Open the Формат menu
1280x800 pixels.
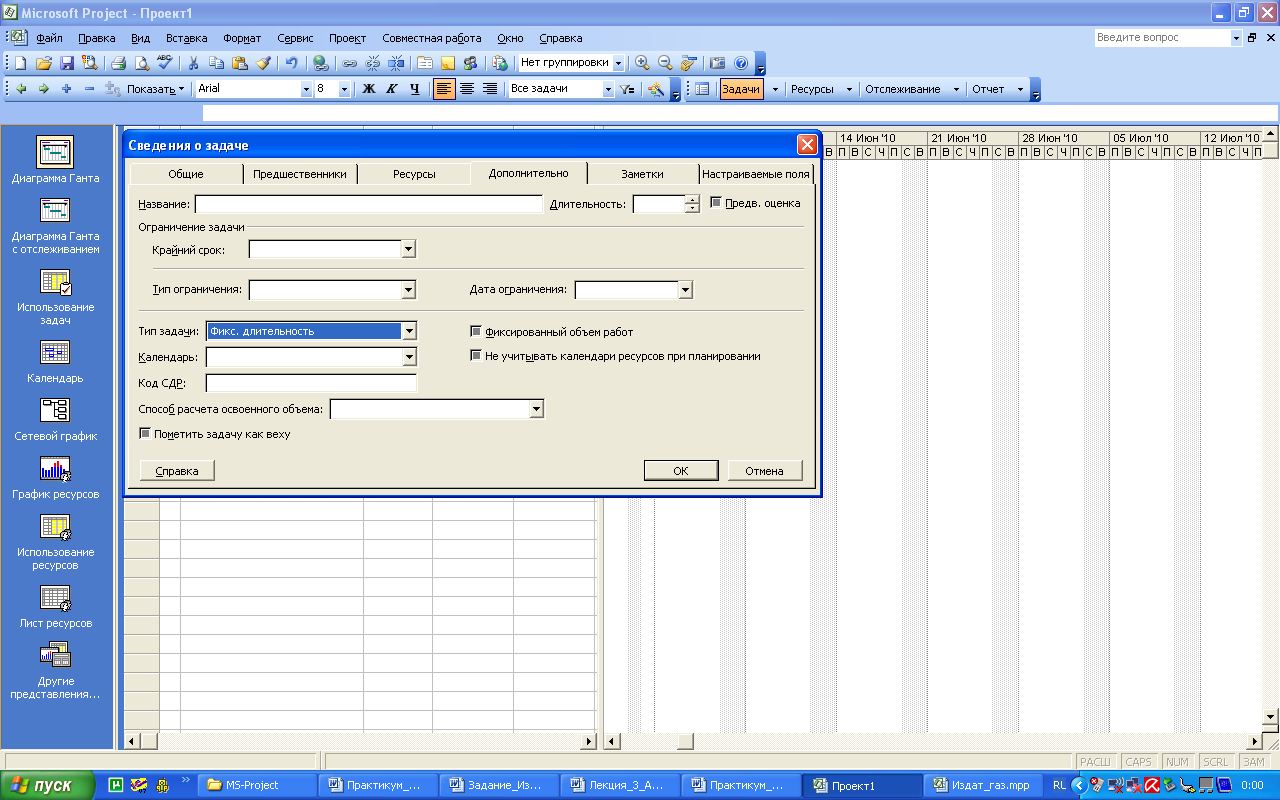242,38
